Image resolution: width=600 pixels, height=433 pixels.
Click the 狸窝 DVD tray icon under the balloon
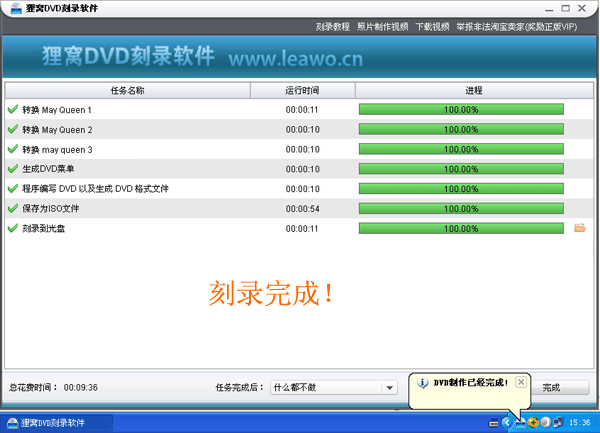520,423
